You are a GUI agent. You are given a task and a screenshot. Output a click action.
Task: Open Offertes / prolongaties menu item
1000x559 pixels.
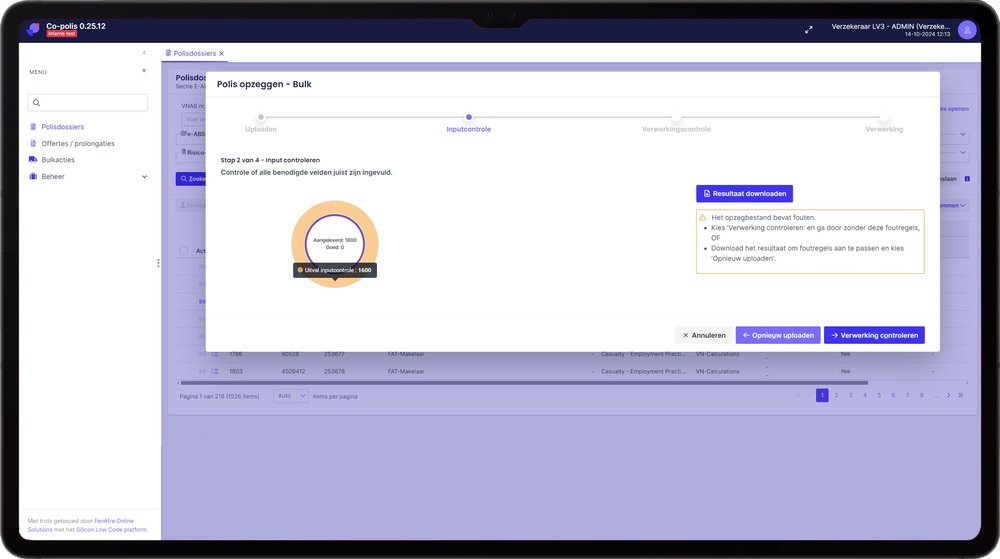click(78, 143)
